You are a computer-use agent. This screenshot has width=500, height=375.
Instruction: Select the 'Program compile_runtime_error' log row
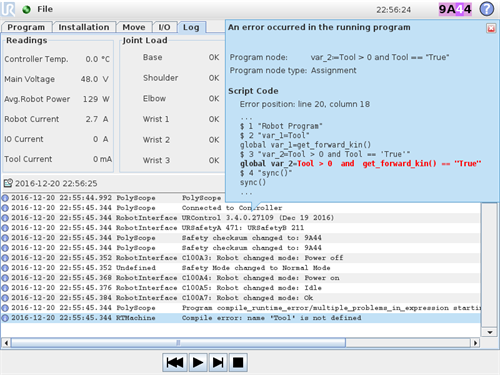pos(240,308)
